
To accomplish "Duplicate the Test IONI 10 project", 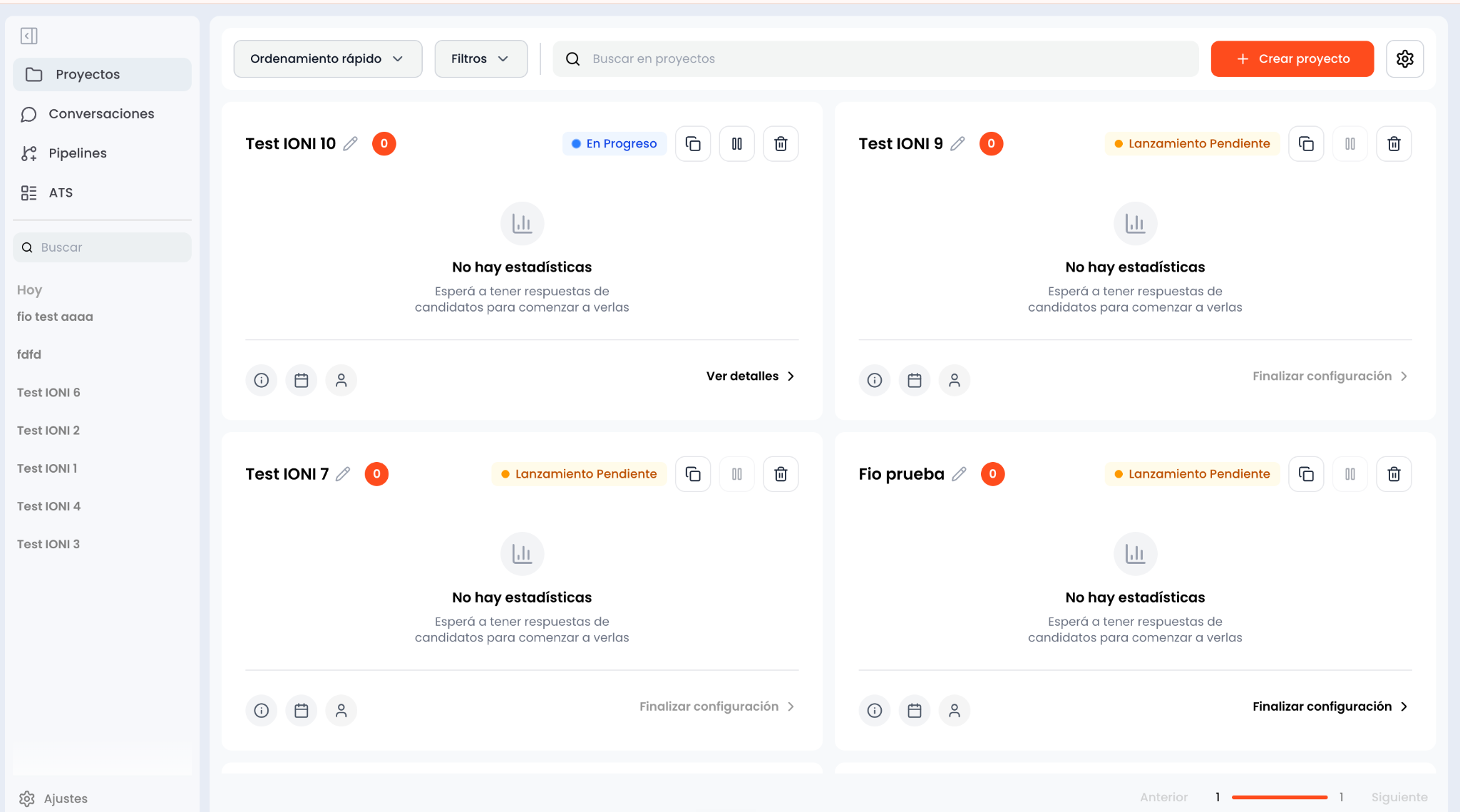I will click(x=693, y=143).
